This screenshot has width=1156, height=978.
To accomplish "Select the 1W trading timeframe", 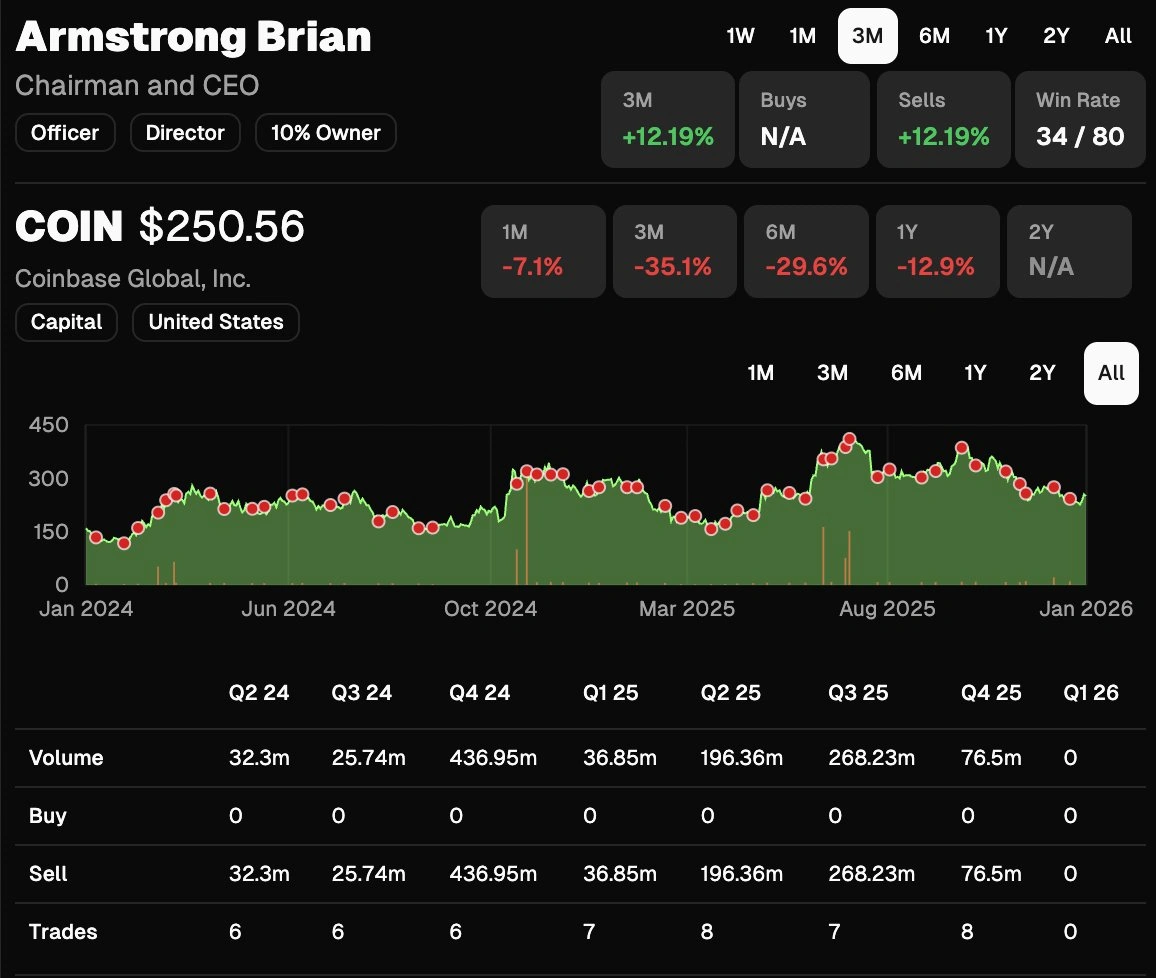I will [x=740, y=36].
